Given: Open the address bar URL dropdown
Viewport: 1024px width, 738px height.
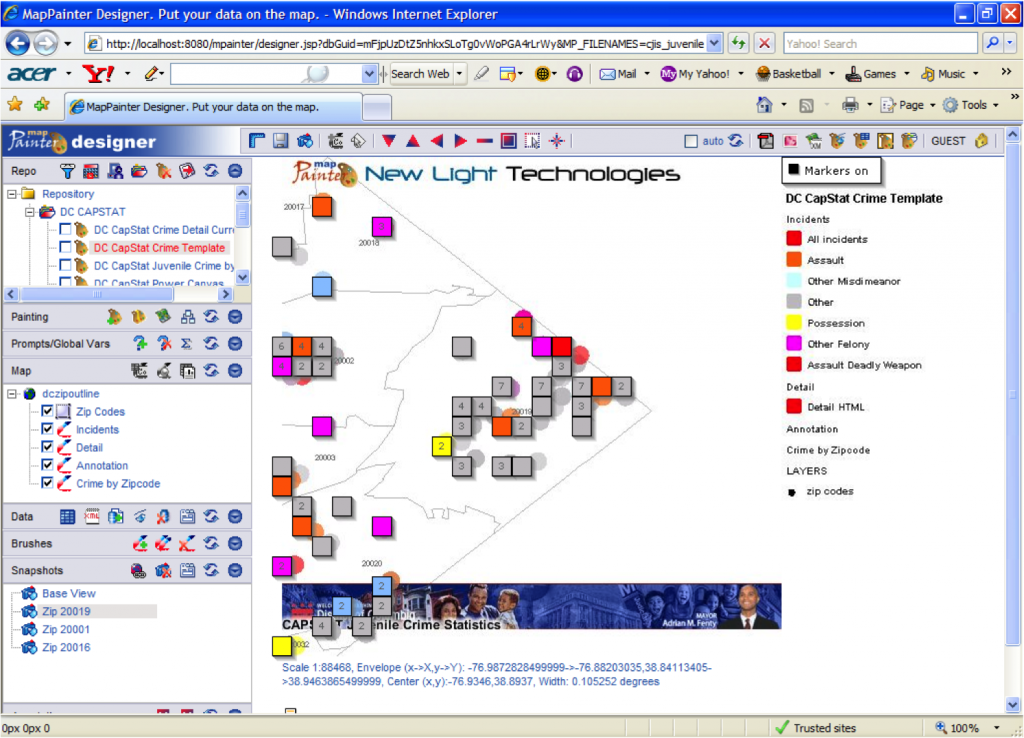Looking at the screenshot, I should point(714,44).
